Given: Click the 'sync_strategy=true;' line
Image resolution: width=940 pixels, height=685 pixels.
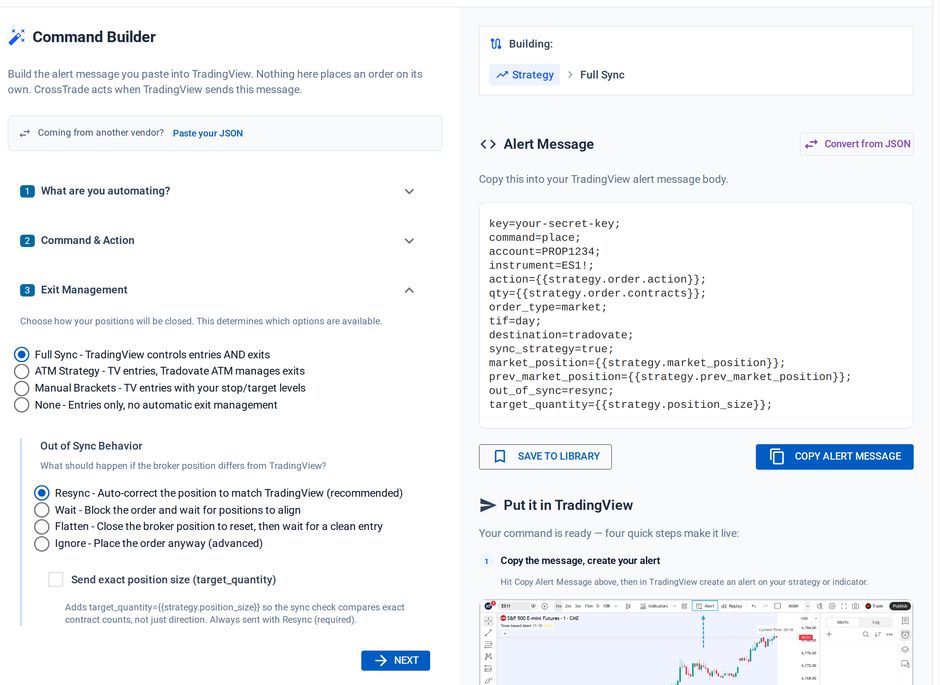Looking at the screenshot, I should [x=551, y=349].
